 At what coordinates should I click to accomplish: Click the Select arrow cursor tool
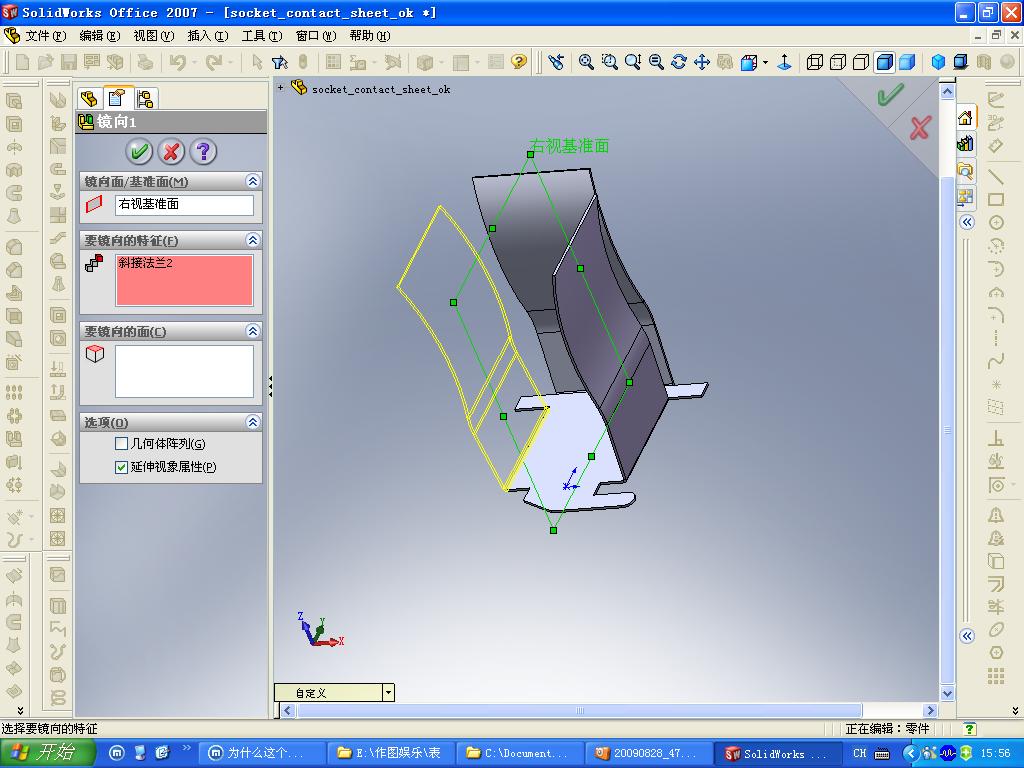point(257,62)
